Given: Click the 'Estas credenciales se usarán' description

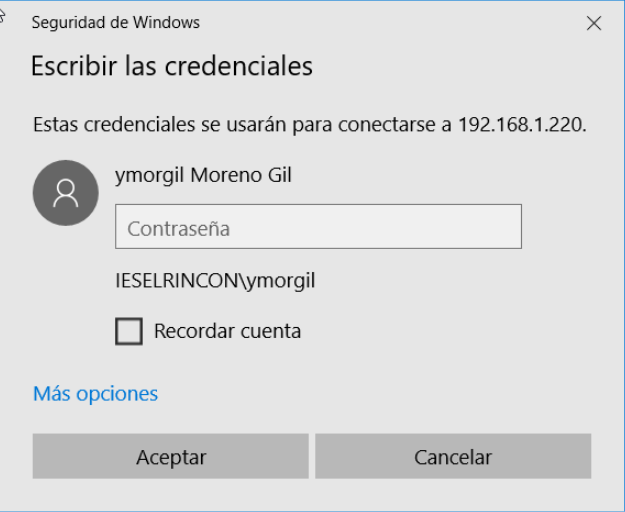Looking at the screenshot, I should 309,124.
